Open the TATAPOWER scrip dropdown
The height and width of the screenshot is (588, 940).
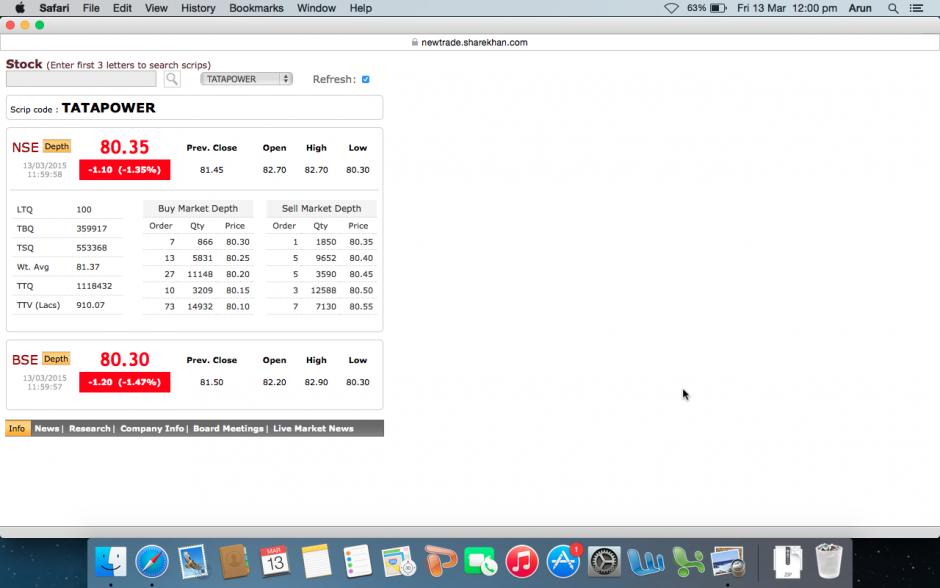(x=246, y=79)
